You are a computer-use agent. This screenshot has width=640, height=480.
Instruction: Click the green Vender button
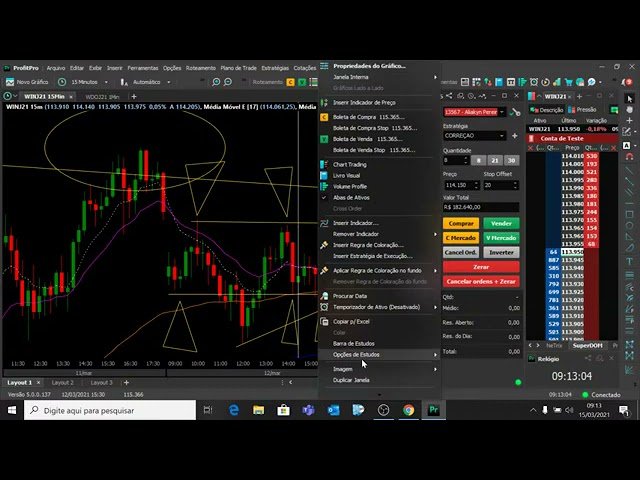point(501,224)
